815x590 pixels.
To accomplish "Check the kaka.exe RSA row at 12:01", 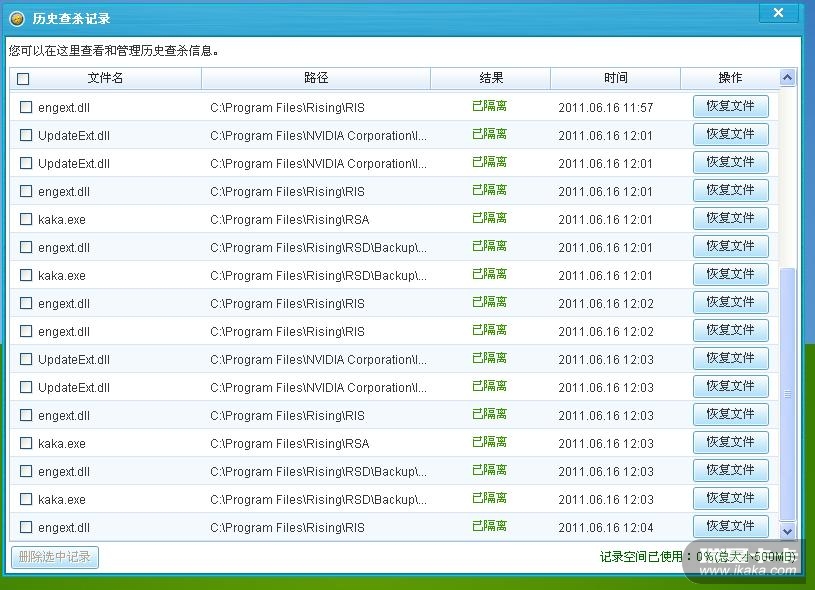I will tap(25, 219).
